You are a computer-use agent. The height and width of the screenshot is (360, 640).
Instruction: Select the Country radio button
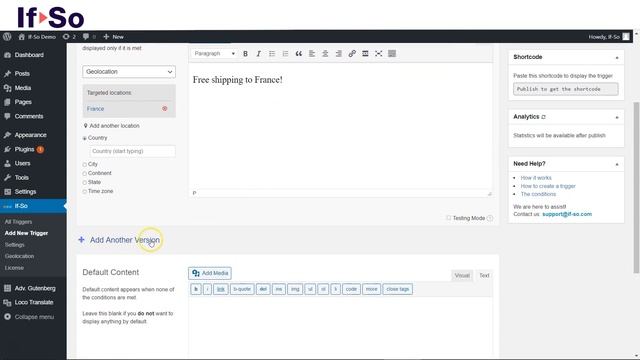pyautogui.click(x=84, y=138)
